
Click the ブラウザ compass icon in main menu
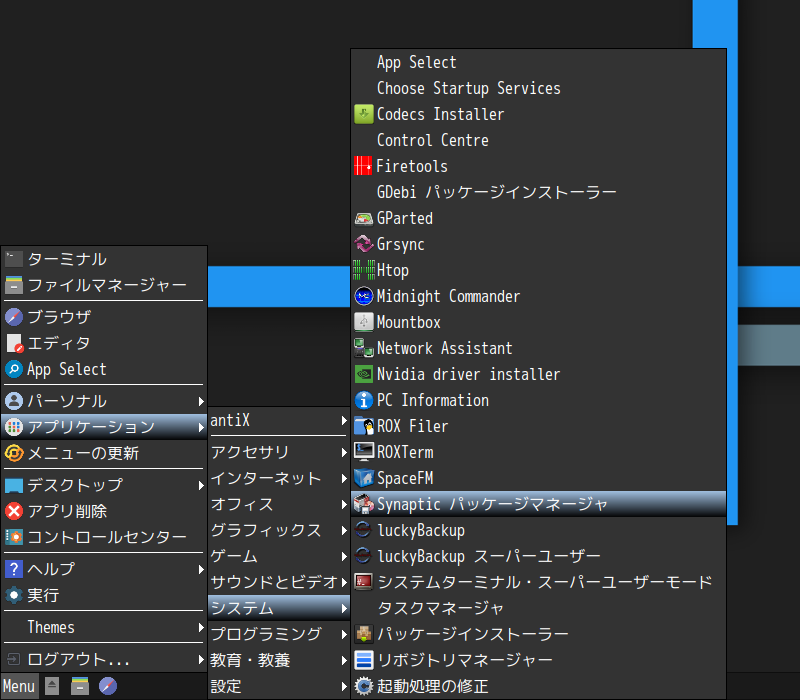14,317
